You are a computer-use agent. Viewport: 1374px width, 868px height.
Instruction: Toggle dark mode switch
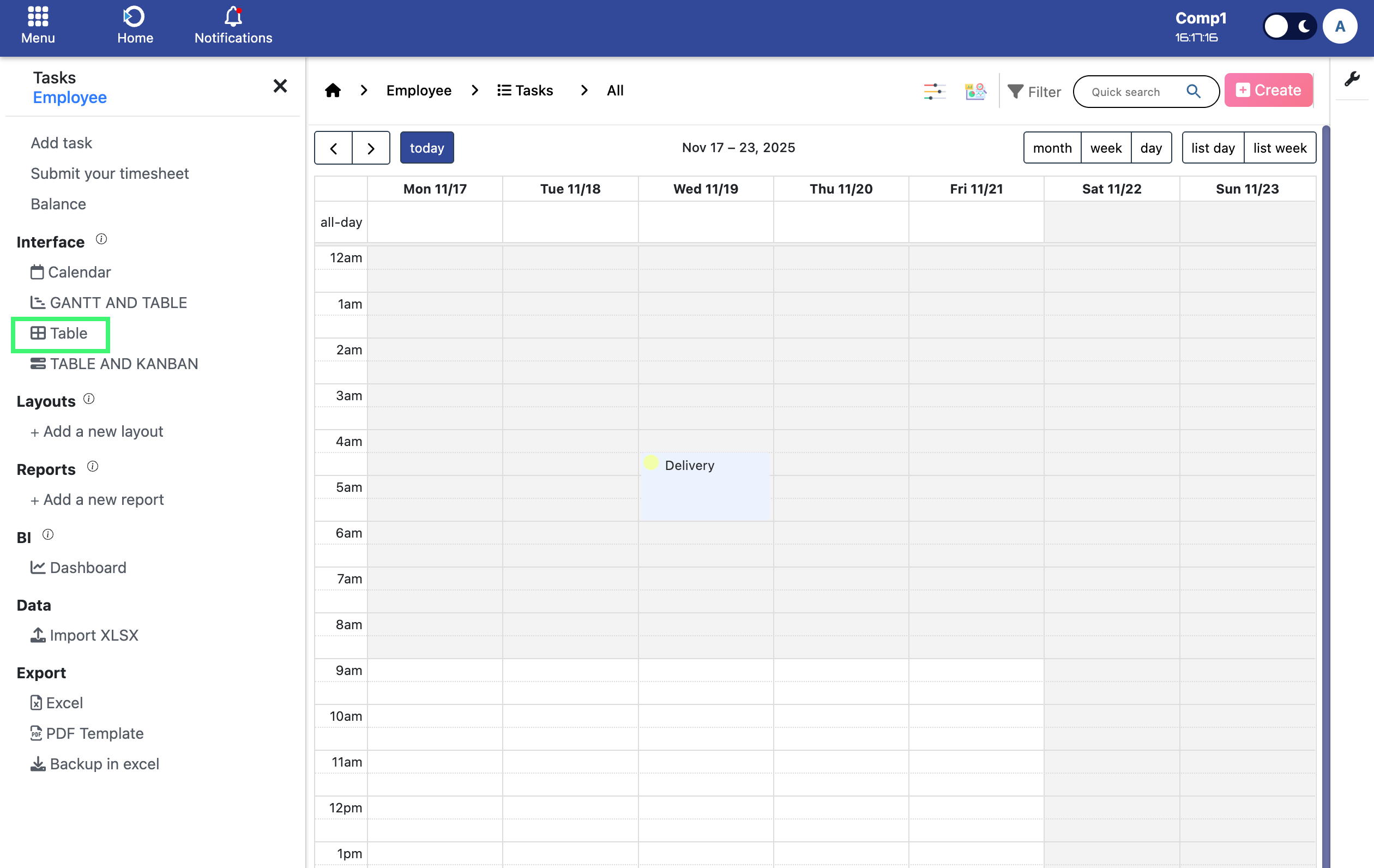pyautogui.click(x=1289, y=26)
